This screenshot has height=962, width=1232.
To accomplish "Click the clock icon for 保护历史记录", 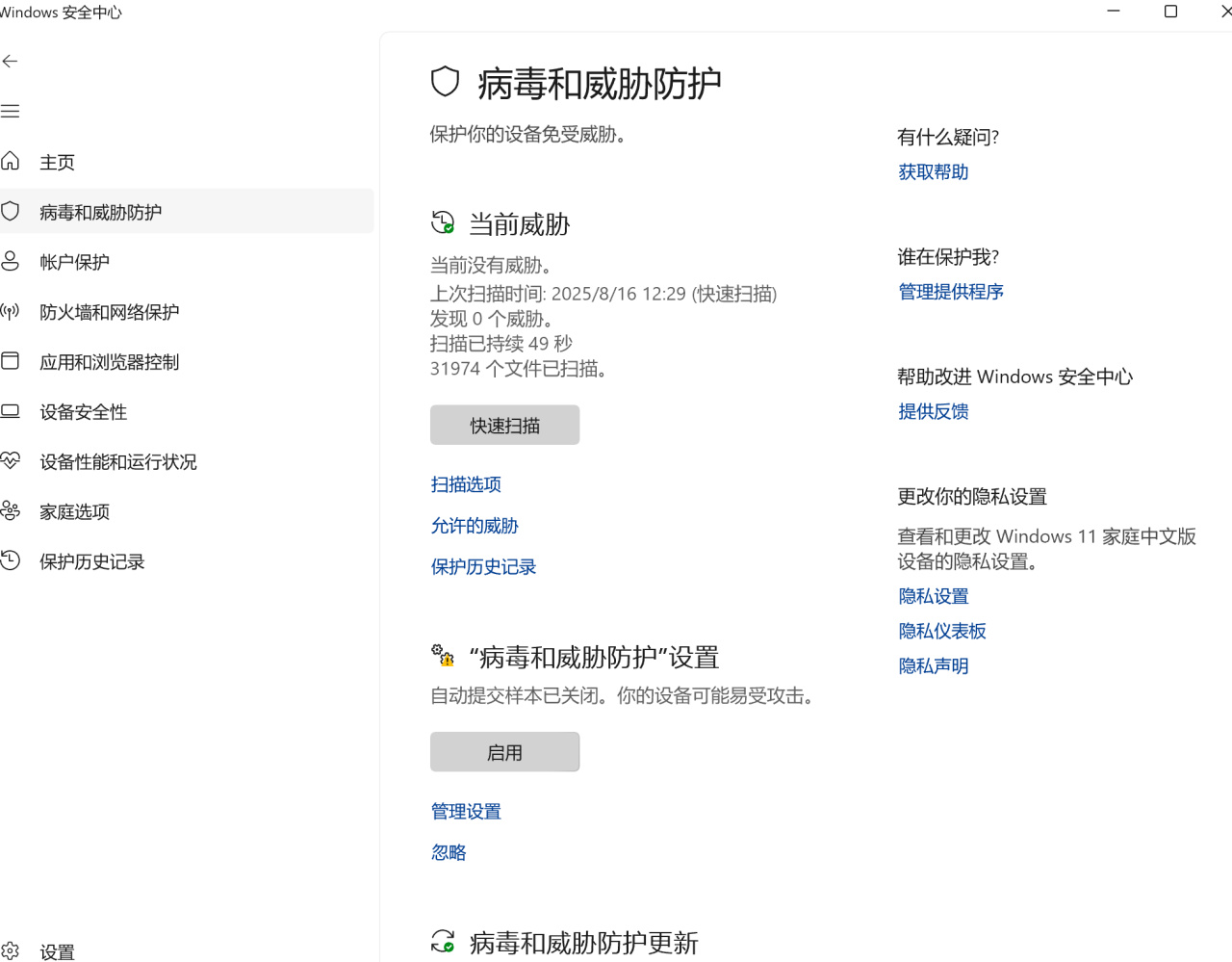I will (x=11, y=560).
